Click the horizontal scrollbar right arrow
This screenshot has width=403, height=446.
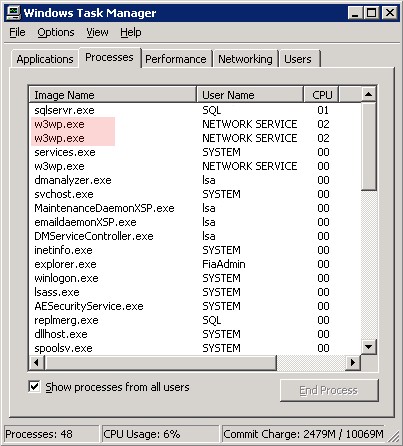pos(353,362)
